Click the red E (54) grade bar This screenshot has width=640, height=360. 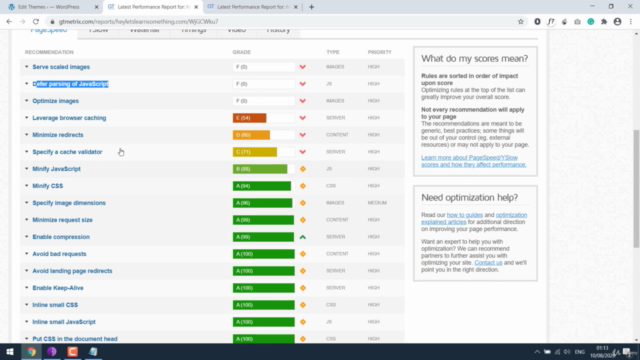coord(249,118)
